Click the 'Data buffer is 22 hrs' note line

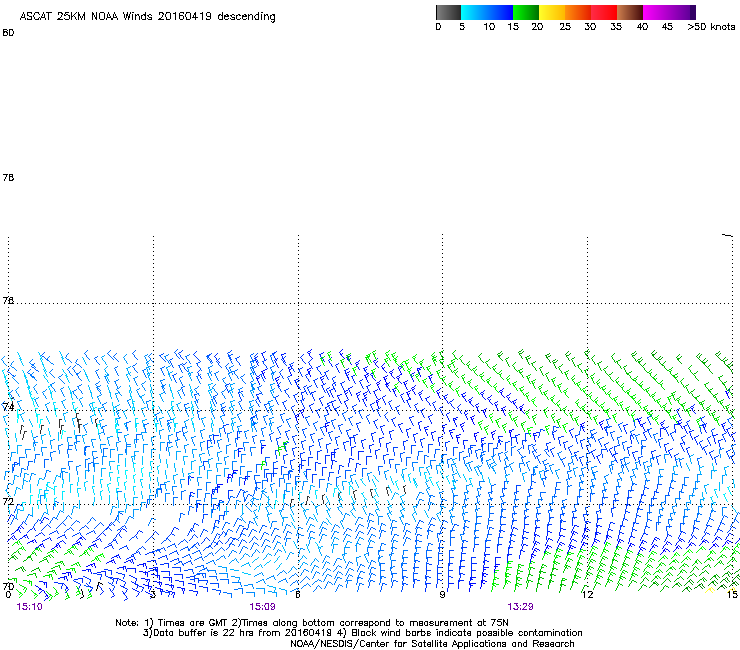[x=362, y=633]
